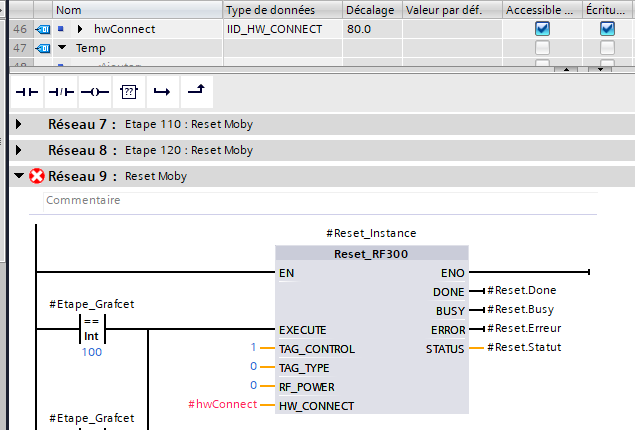Select the Reset_RF300 block title
This screenshot has width=635, height=430.
(x=370, y=254)
